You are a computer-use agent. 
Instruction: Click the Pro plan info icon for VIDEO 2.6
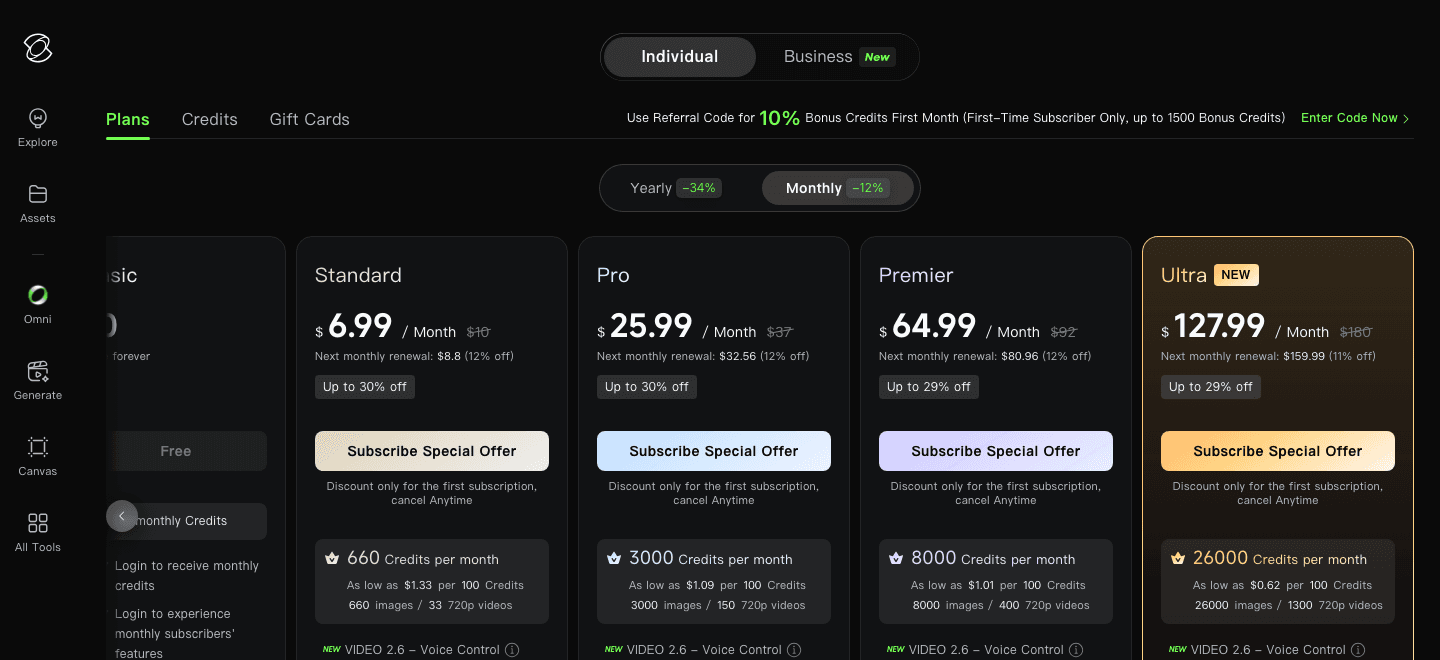pos(794,650)
